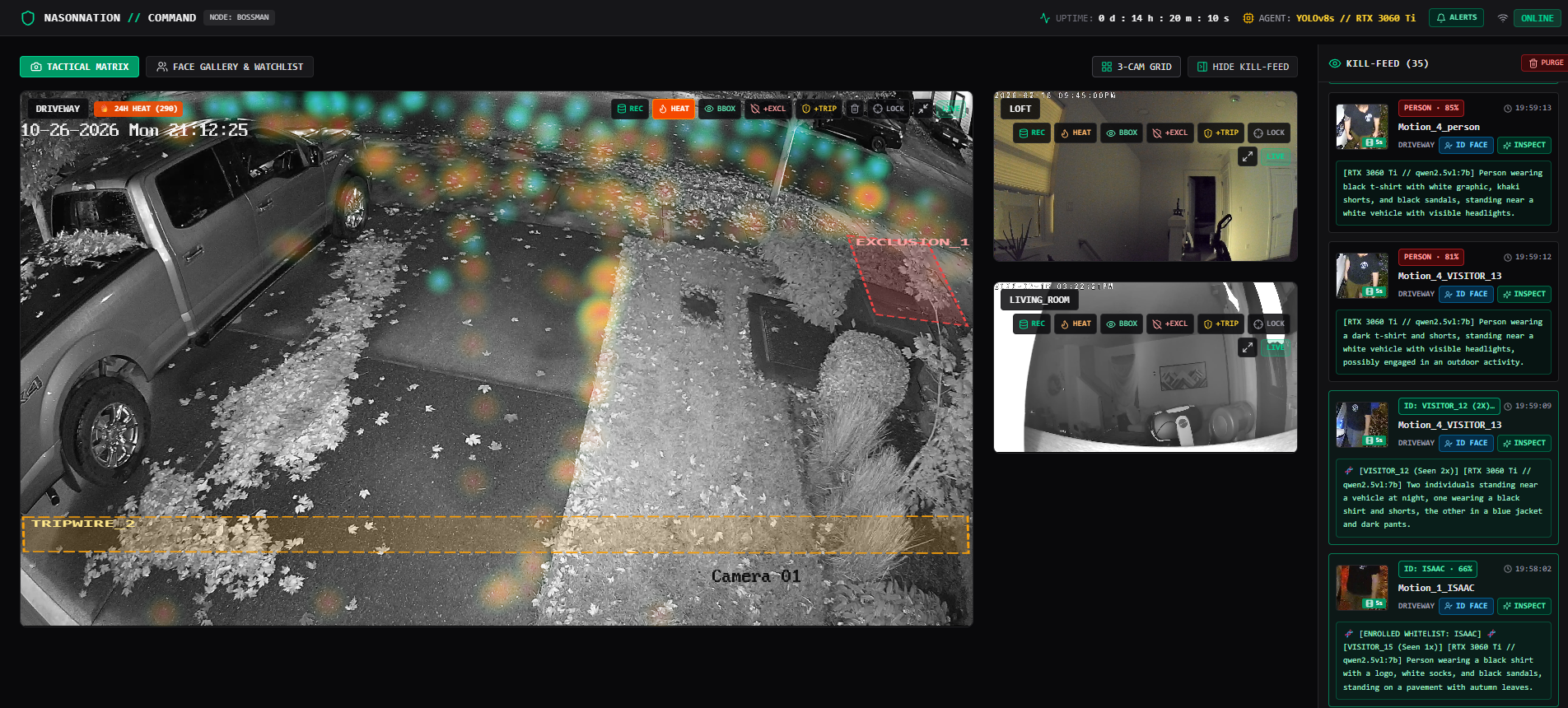
Task: Toggle BBOX visibility on Living Room camera
Action: coord(1122,324)
